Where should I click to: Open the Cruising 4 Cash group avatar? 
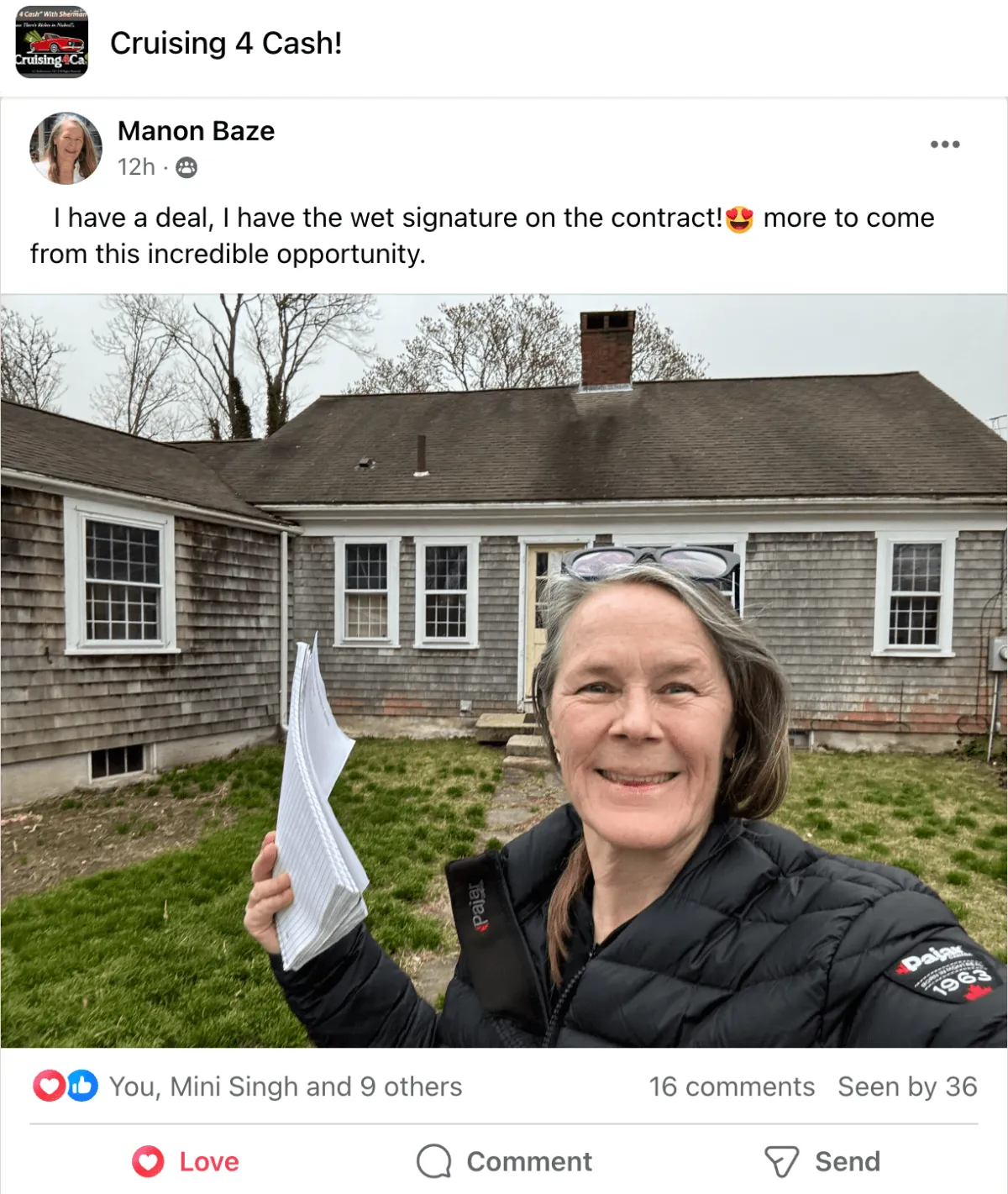(x=51, y=42)
